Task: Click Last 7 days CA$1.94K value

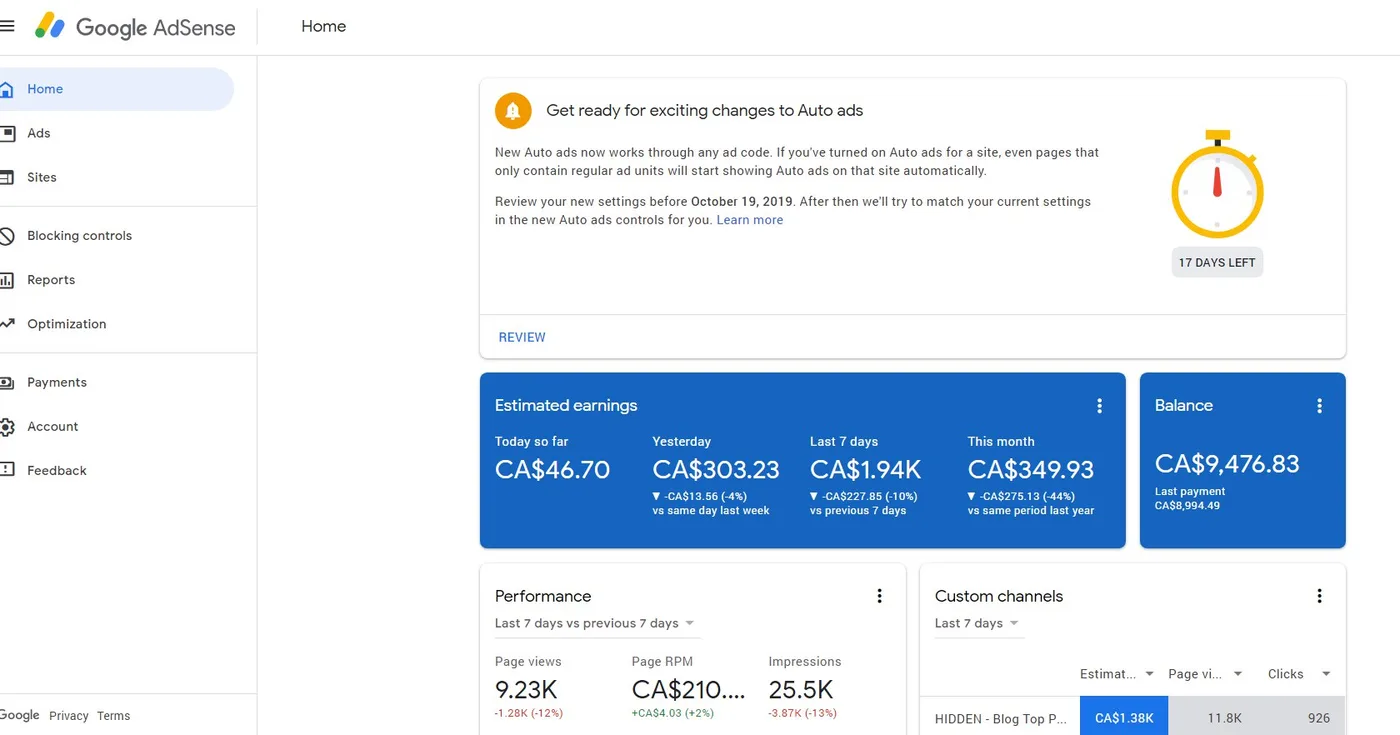Action: click(x=866, y=470)
